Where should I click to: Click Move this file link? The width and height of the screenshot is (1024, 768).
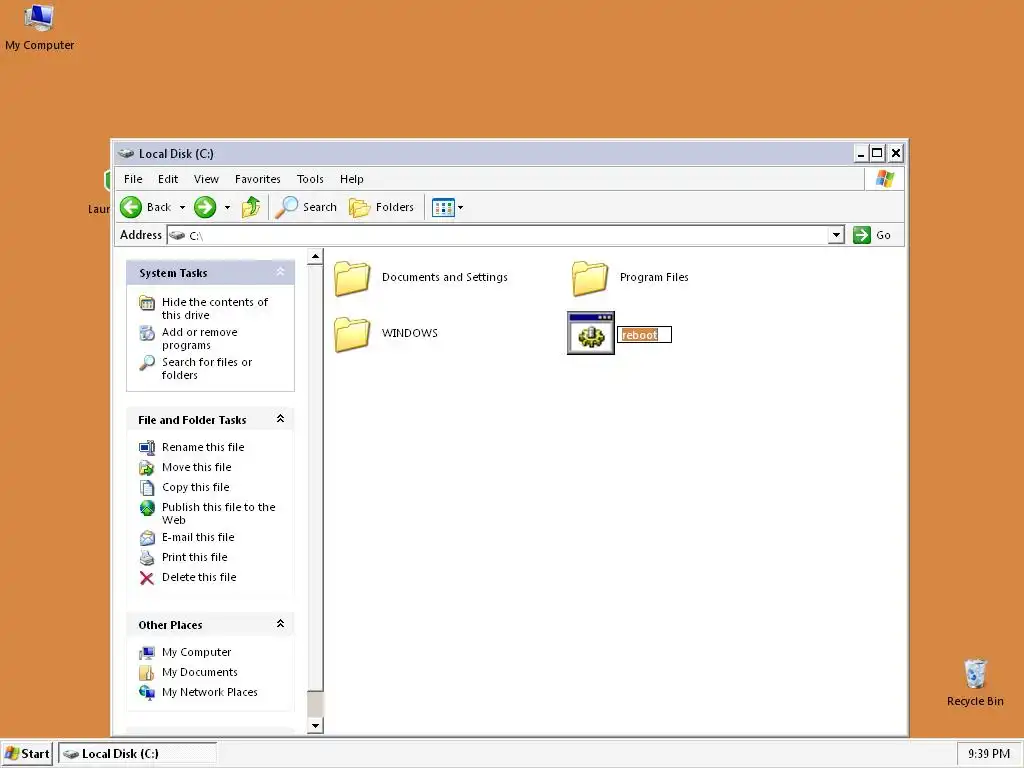tap(197, 468)
